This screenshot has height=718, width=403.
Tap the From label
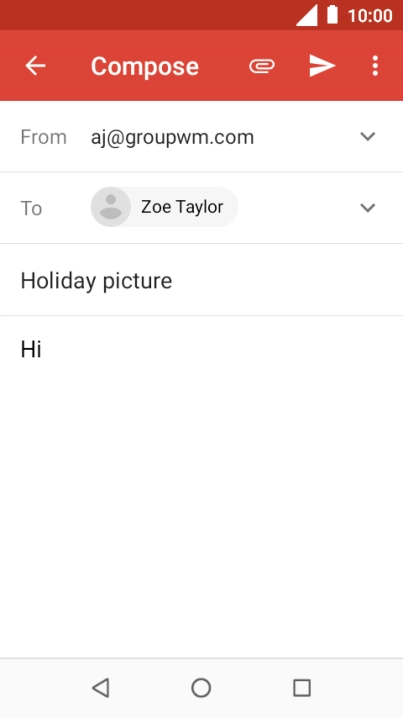[44, 137]
